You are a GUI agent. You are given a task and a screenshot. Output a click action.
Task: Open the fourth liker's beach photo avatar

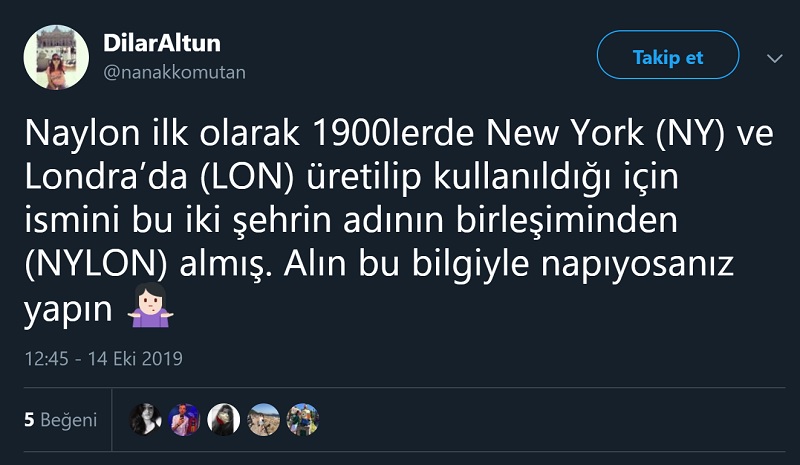pyautogui.click(x=263, y=420)
